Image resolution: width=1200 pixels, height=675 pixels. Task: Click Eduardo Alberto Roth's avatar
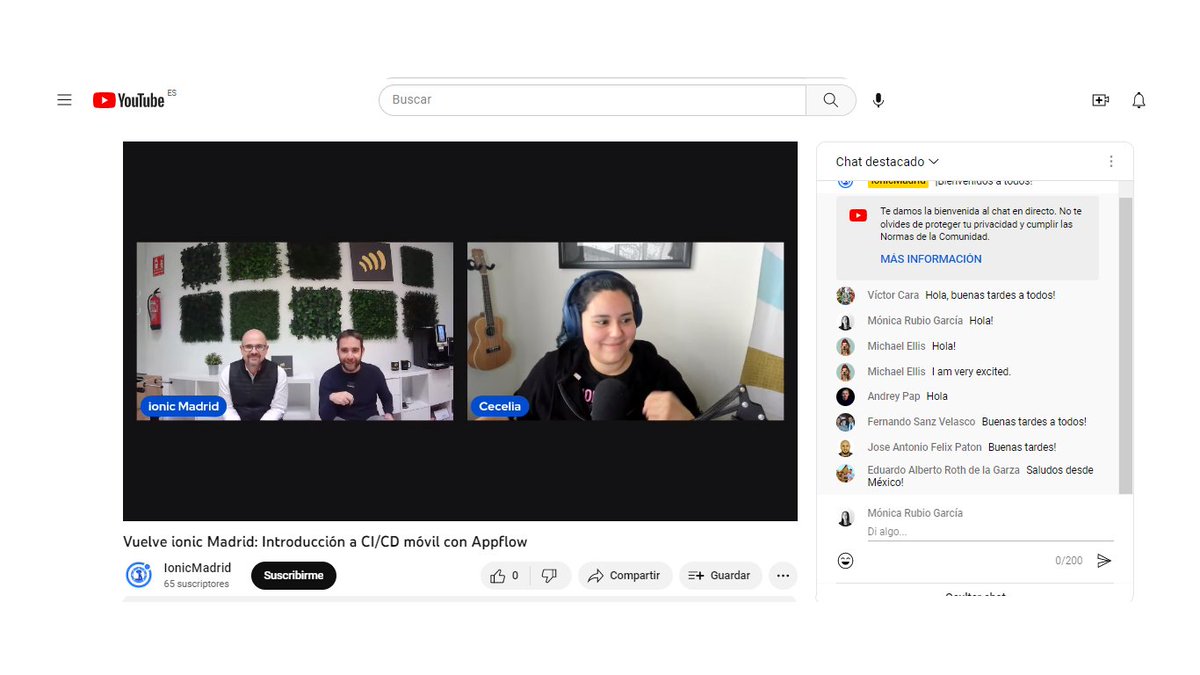coord(846,473)
